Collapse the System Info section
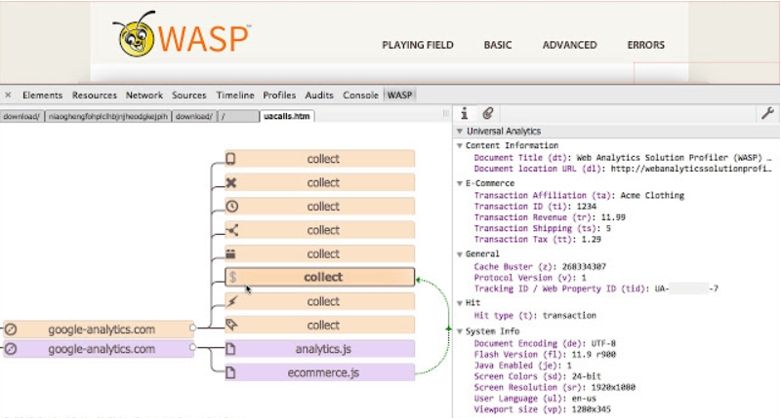Viewport: 781px width, 418px height. [460, 331]
